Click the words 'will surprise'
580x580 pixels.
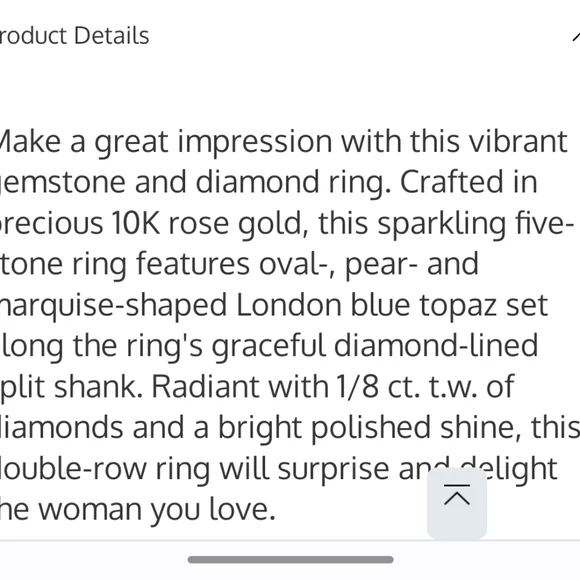pyautogui.click(x=304, y=469)
